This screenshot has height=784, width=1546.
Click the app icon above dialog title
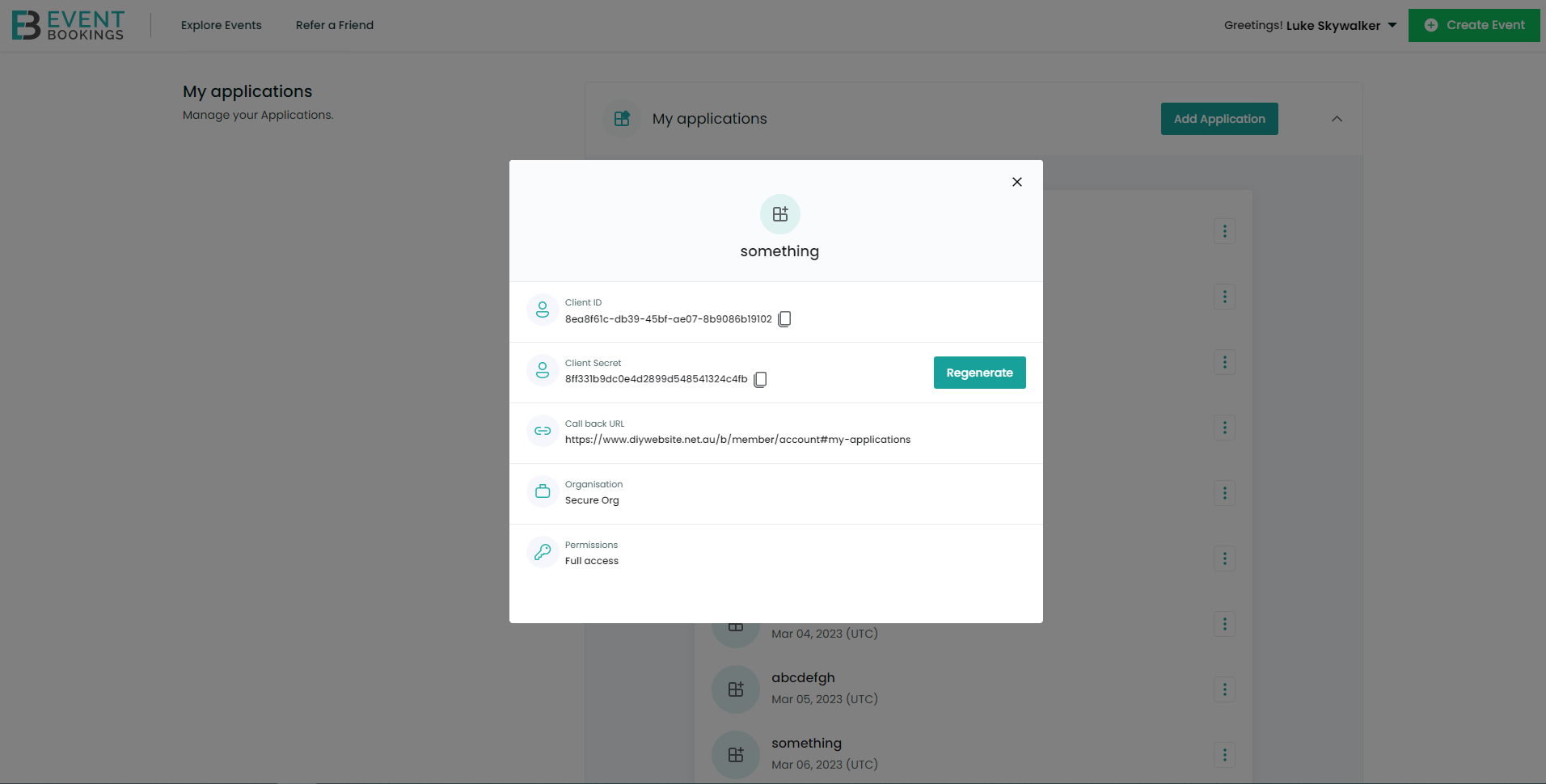point(779,214)
